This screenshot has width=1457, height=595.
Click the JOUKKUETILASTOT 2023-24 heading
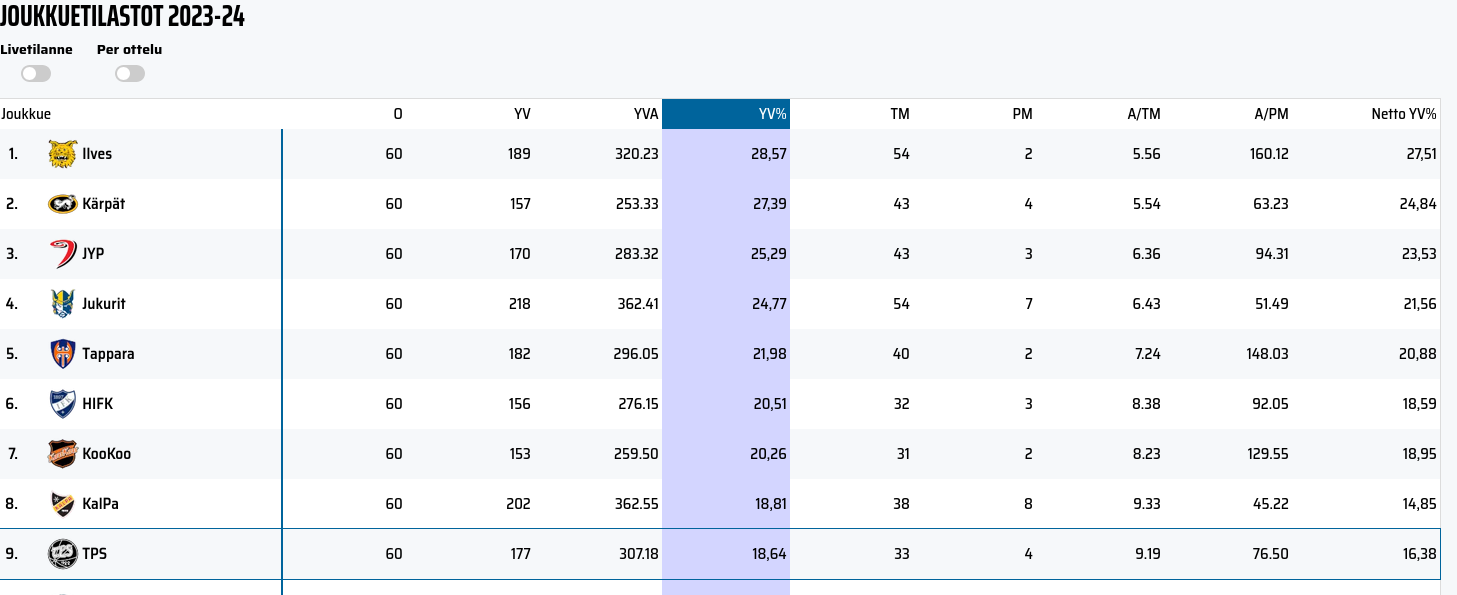click(123, 17)
